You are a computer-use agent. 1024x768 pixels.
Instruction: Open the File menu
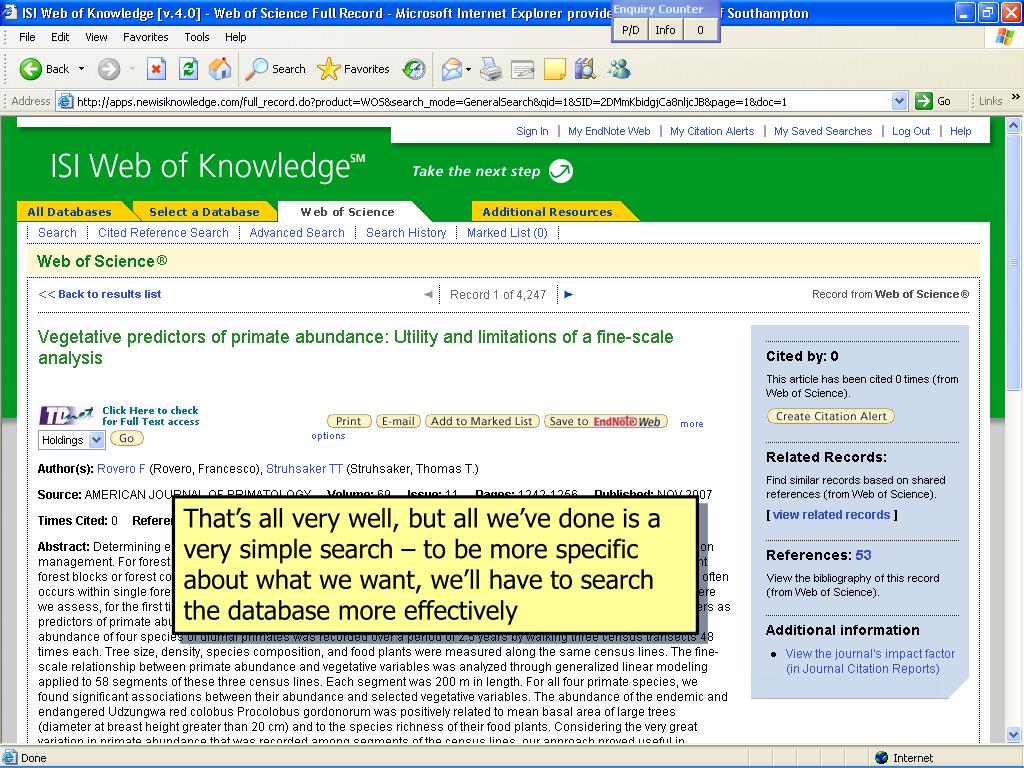coord(27,37)
